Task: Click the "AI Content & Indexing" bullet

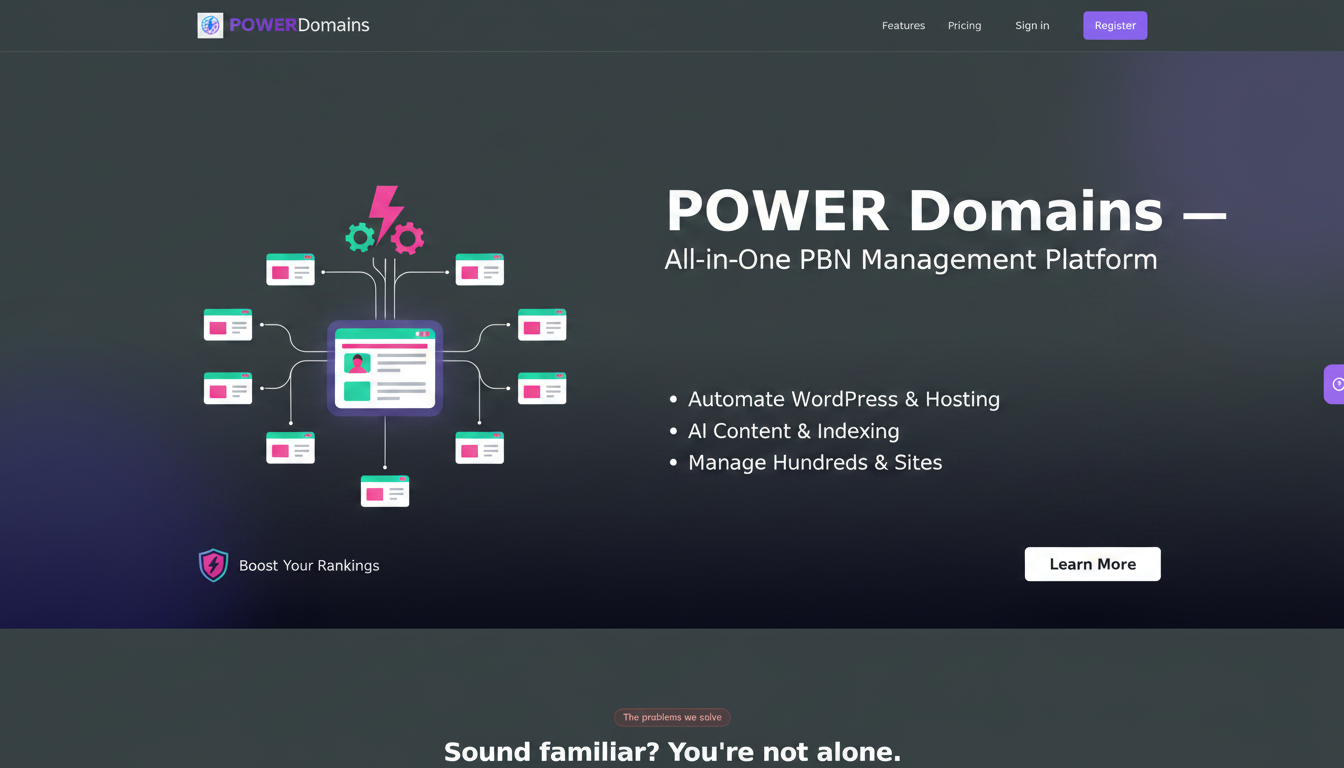Action: tap(794, 431)
